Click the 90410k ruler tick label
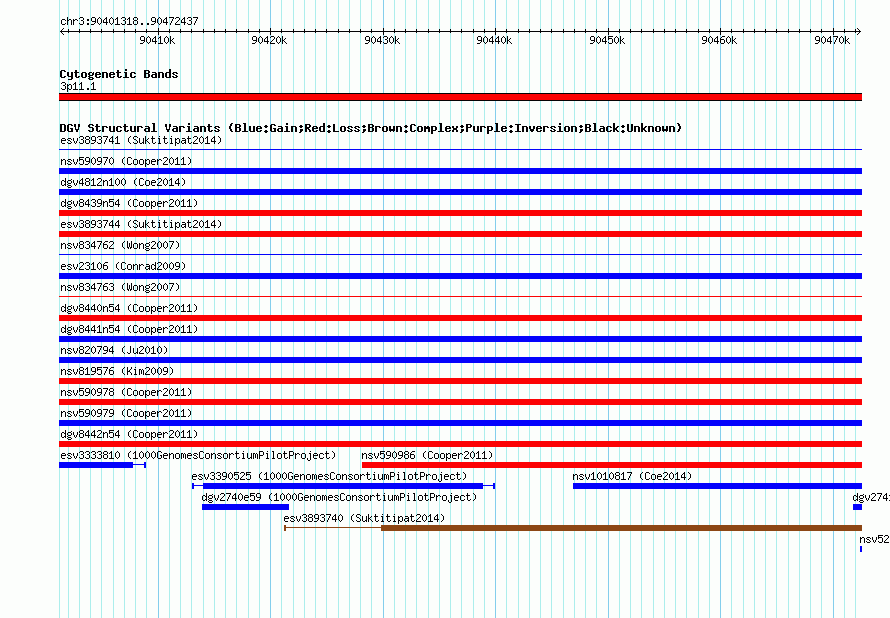Viewport: 890px width, 618px height. click(157, 40)
